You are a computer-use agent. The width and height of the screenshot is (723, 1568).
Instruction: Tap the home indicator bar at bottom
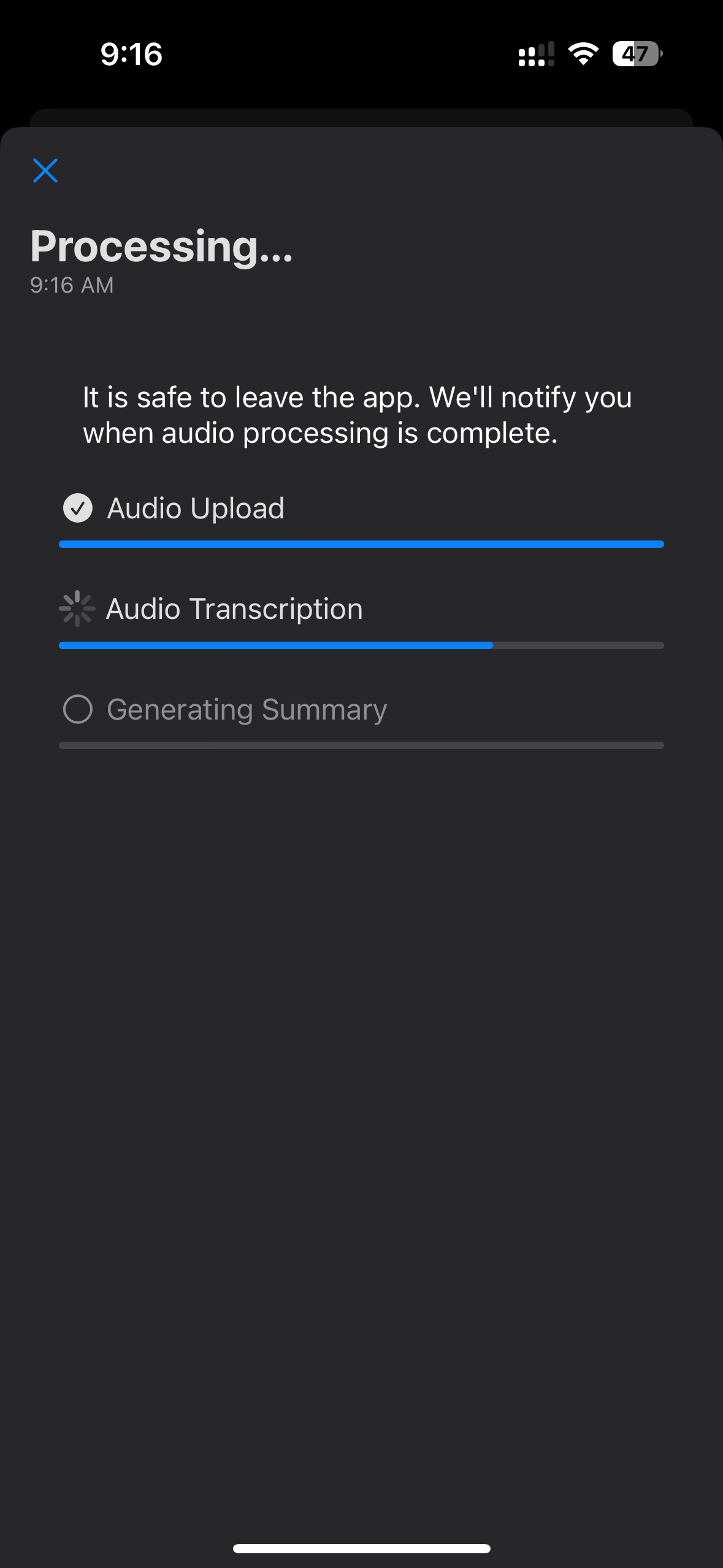pyautogui.click(x=361, y=1548)
